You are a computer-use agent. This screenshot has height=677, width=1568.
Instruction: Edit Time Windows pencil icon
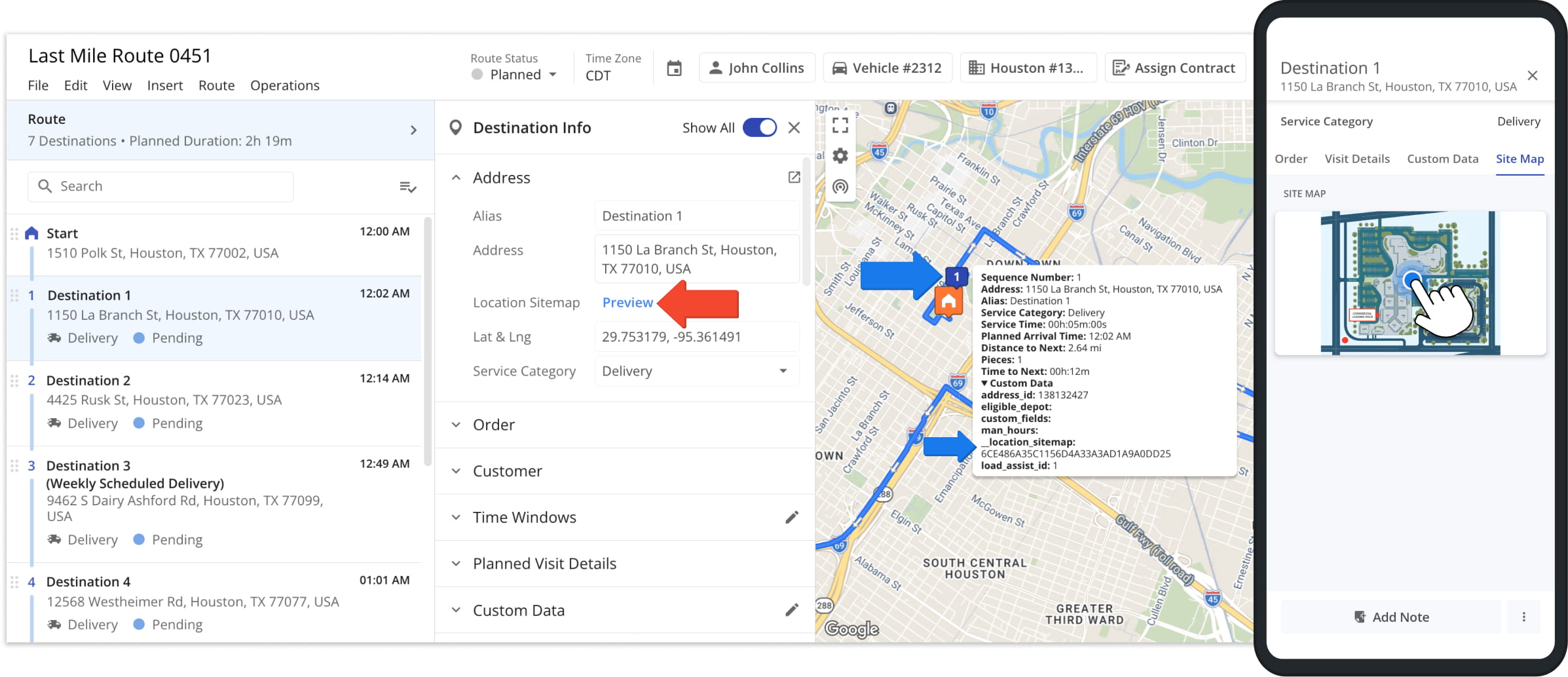point(792,518)
